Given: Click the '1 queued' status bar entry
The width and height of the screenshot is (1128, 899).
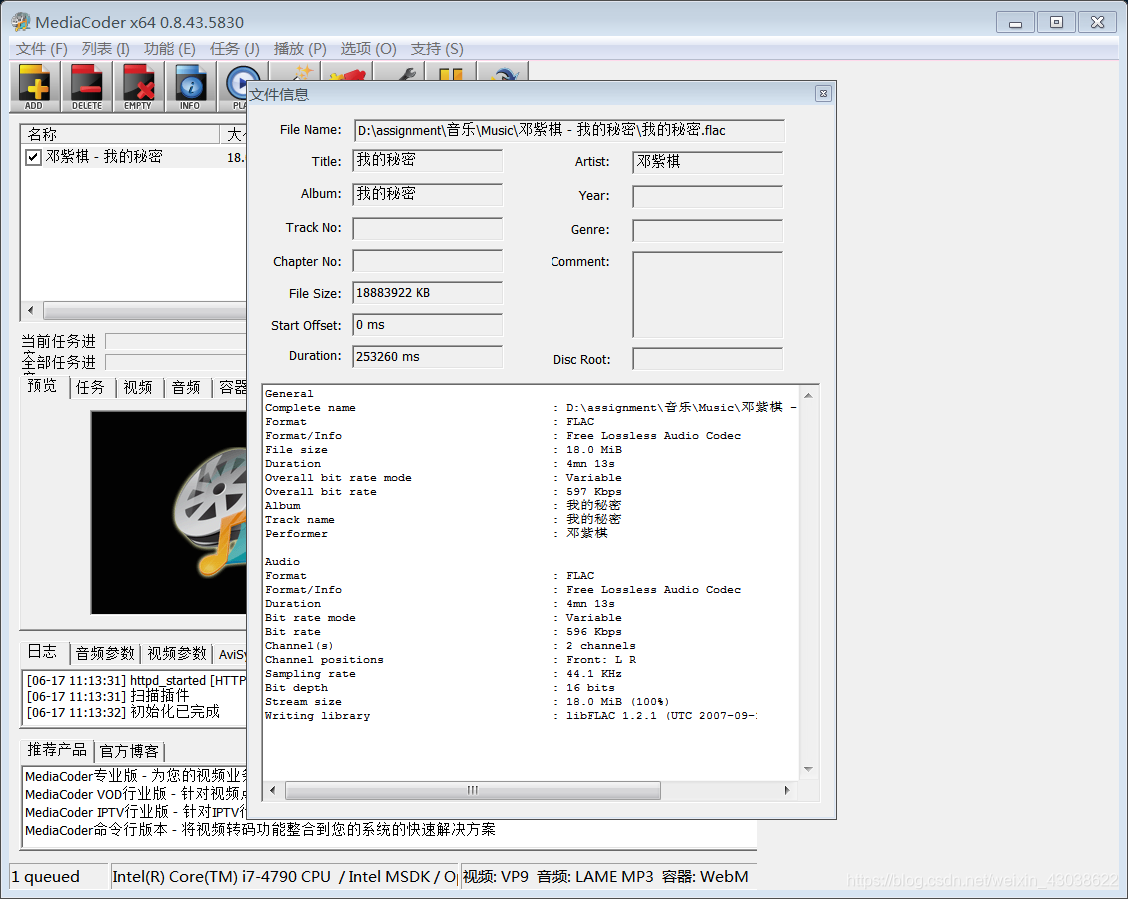Looking at the screenshot, I should [x=59, y=877].
